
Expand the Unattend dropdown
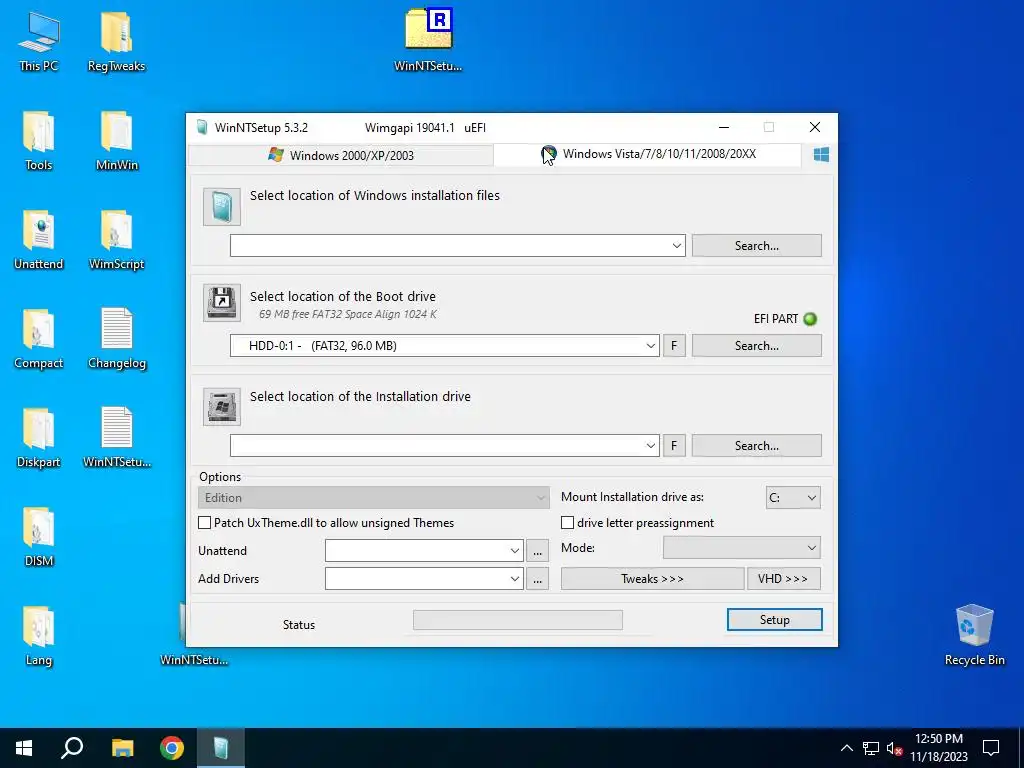(515, 551)
